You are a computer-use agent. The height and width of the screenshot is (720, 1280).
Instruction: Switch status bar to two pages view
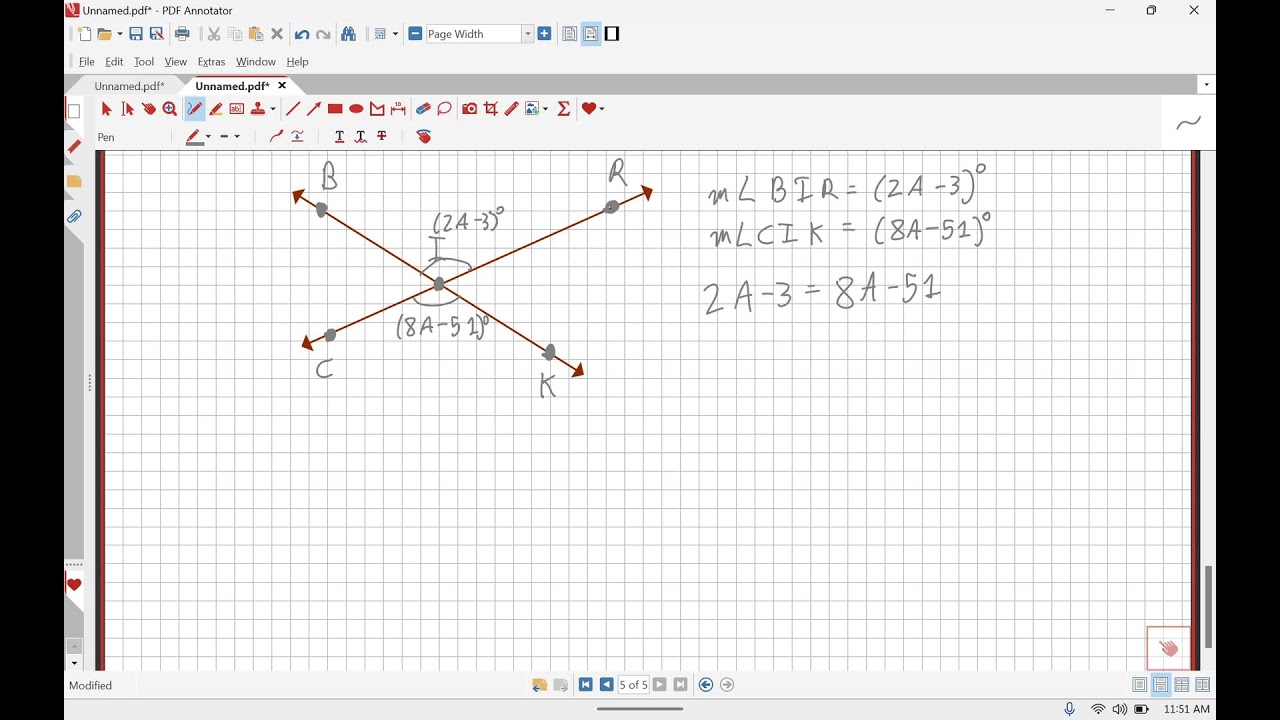pyautogui.click(x=1182, y=685)
